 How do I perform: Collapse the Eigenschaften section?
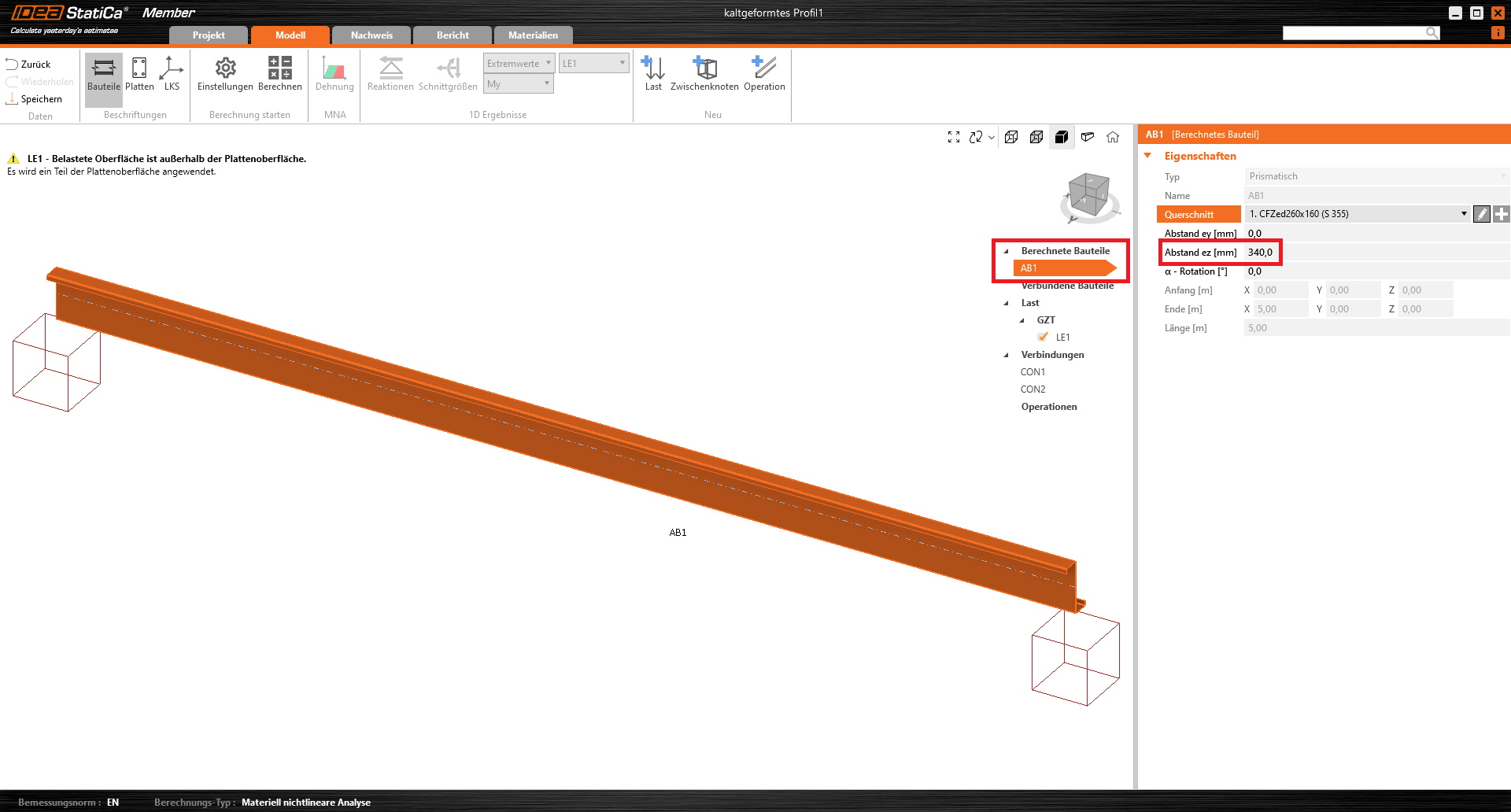pyautogui.click(x=1148, y=156)
